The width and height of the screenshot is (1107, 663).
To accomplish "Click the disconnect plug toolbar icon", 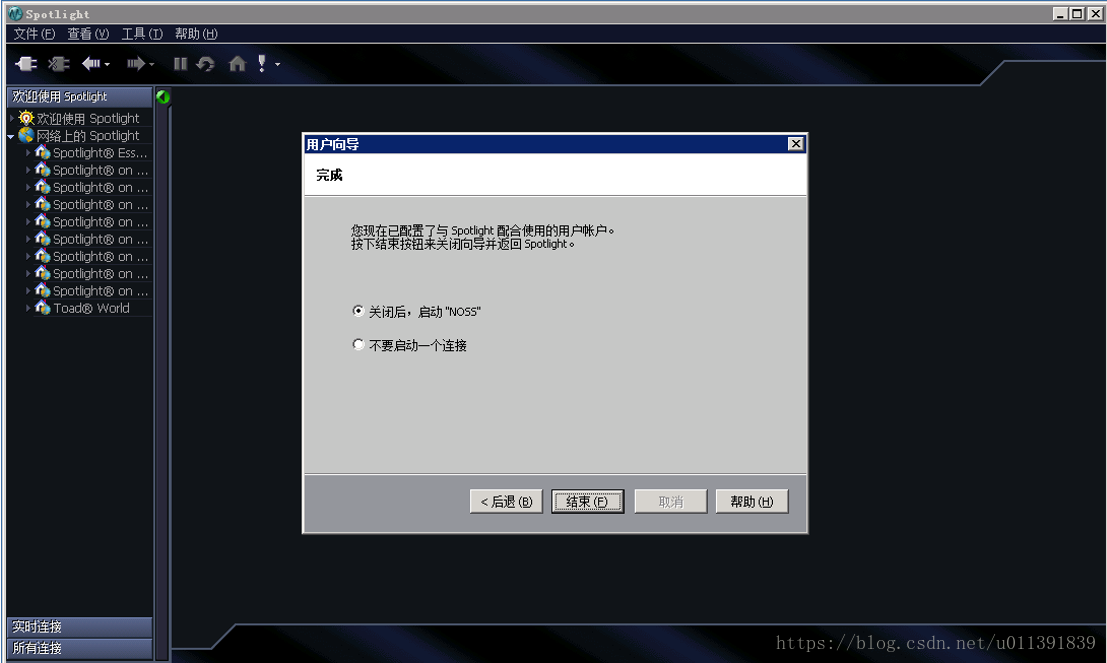I will (x=59, y=64).
